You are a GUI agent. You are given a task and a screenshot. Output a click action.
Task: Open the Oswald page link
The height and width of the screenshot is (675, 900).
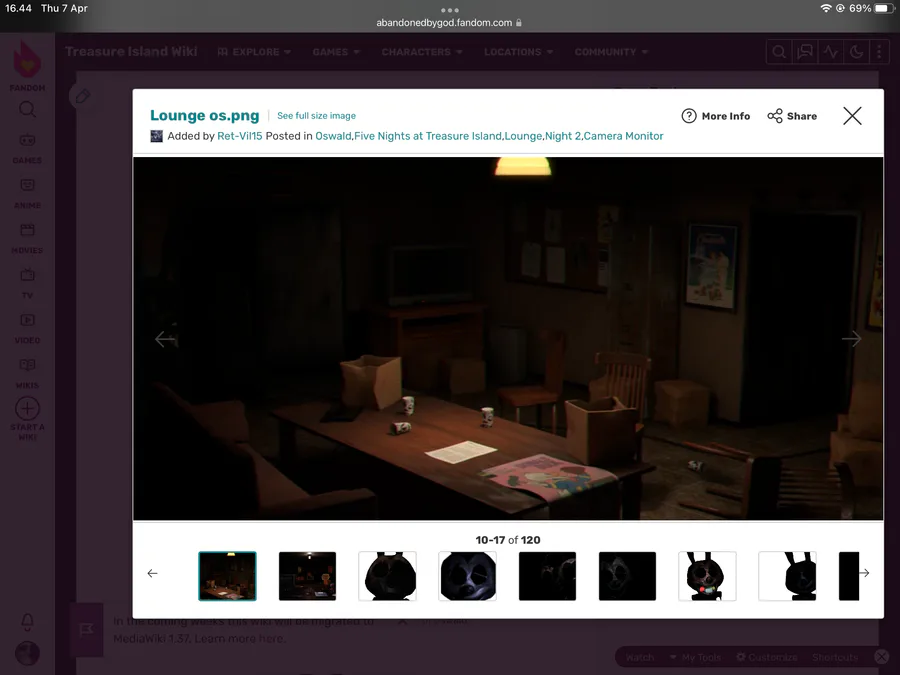333,136
